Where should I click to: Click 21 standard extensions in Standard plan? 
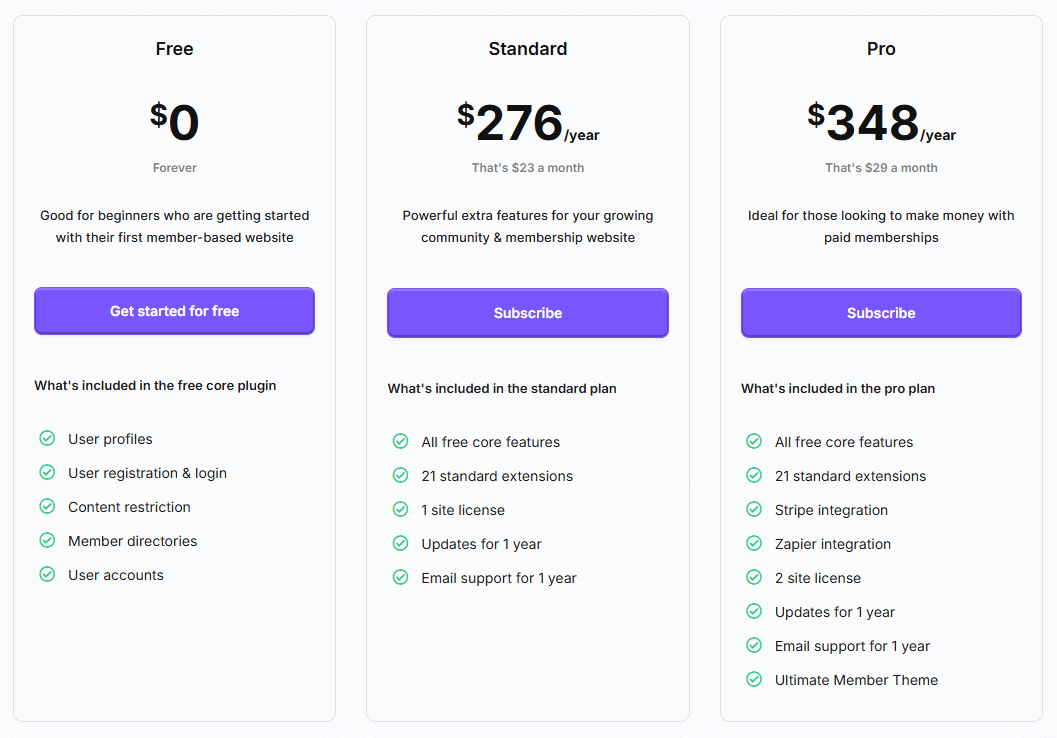point(497,476)
